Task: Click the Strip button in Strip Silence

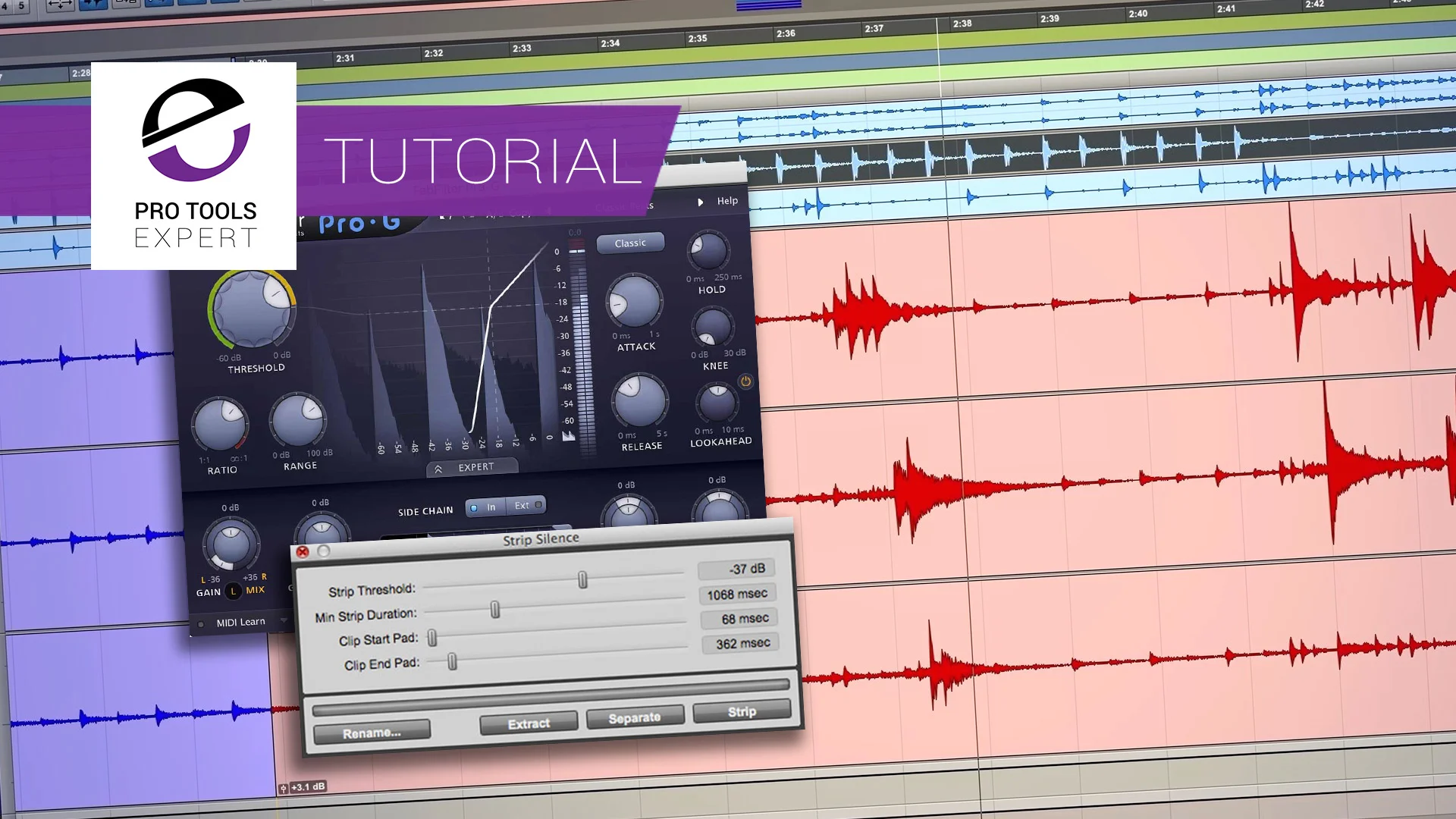Action: (740, 711)
